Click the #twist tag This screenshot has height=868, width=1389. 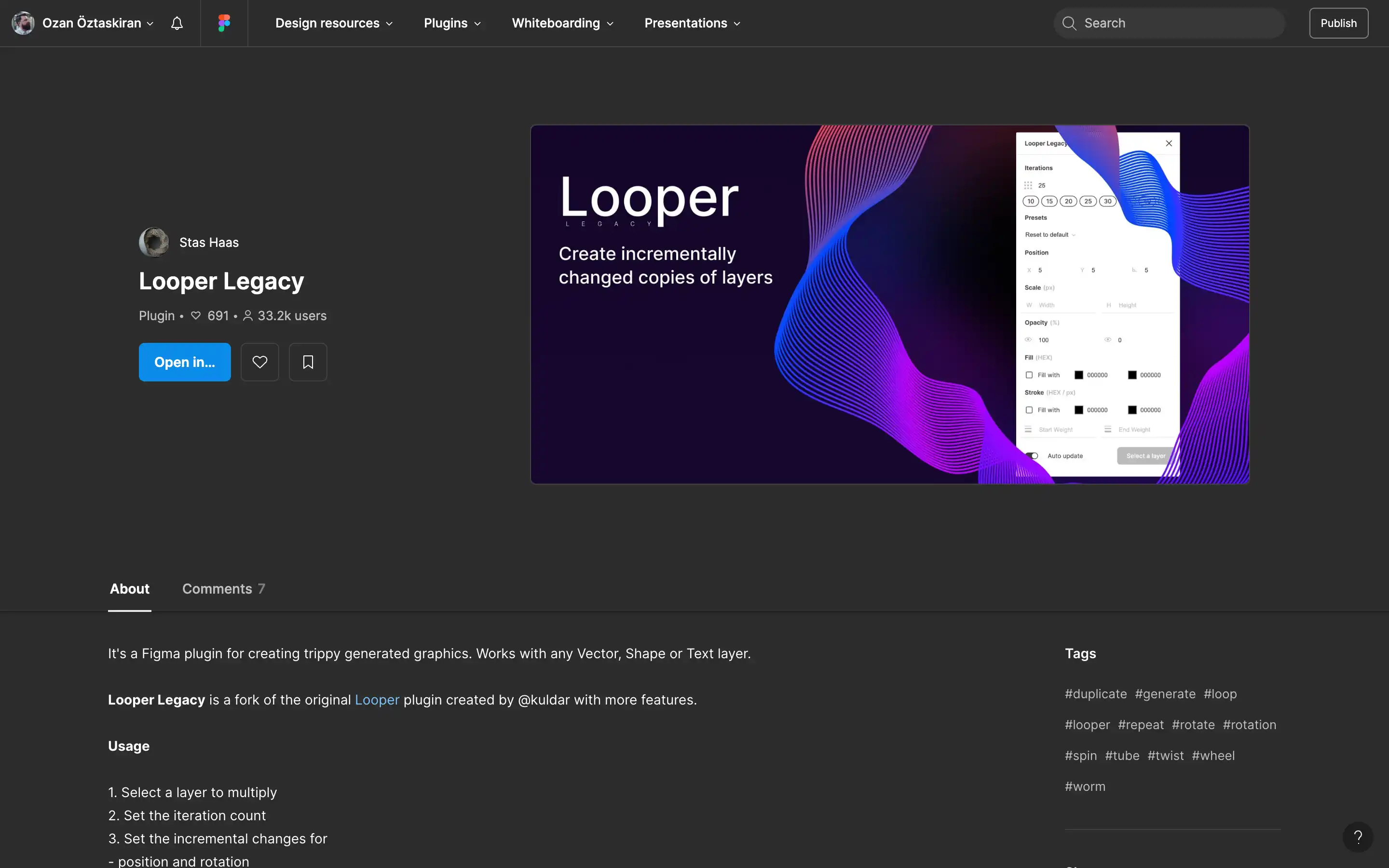coord(1166,756)
